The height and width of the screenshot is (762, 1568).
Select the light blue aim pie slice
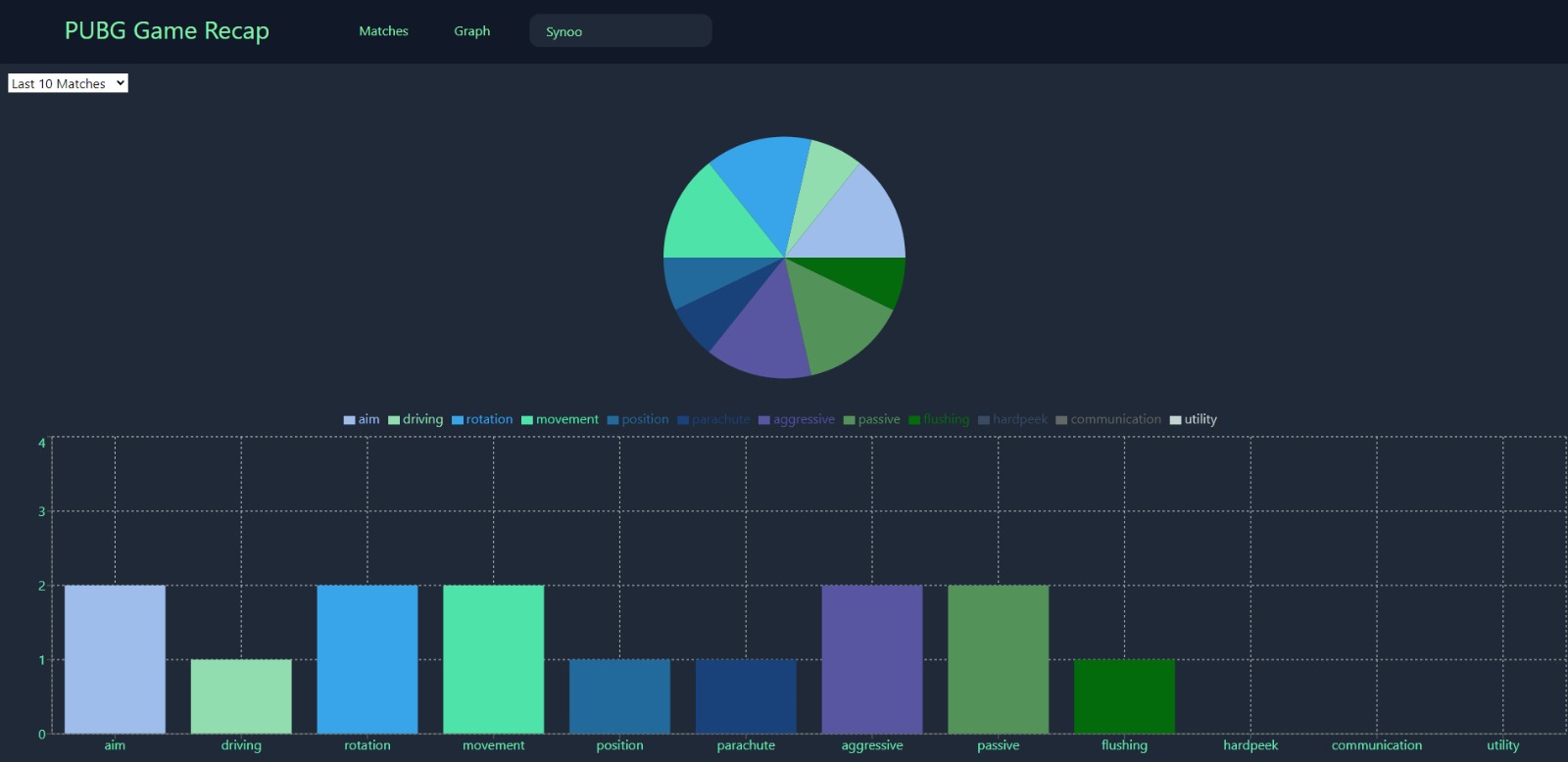click(x=857, y=220)
